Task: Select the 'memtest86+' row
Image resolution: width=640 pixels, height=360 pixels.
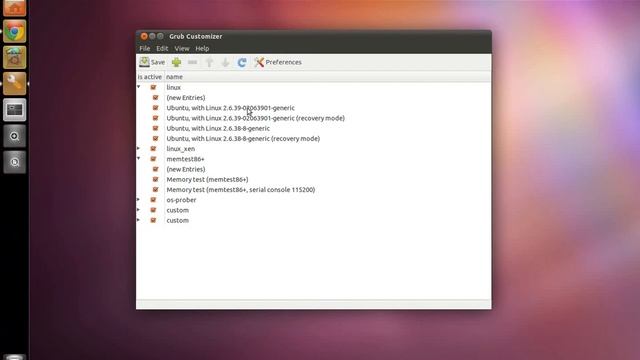Action: (x=185, y=159)
